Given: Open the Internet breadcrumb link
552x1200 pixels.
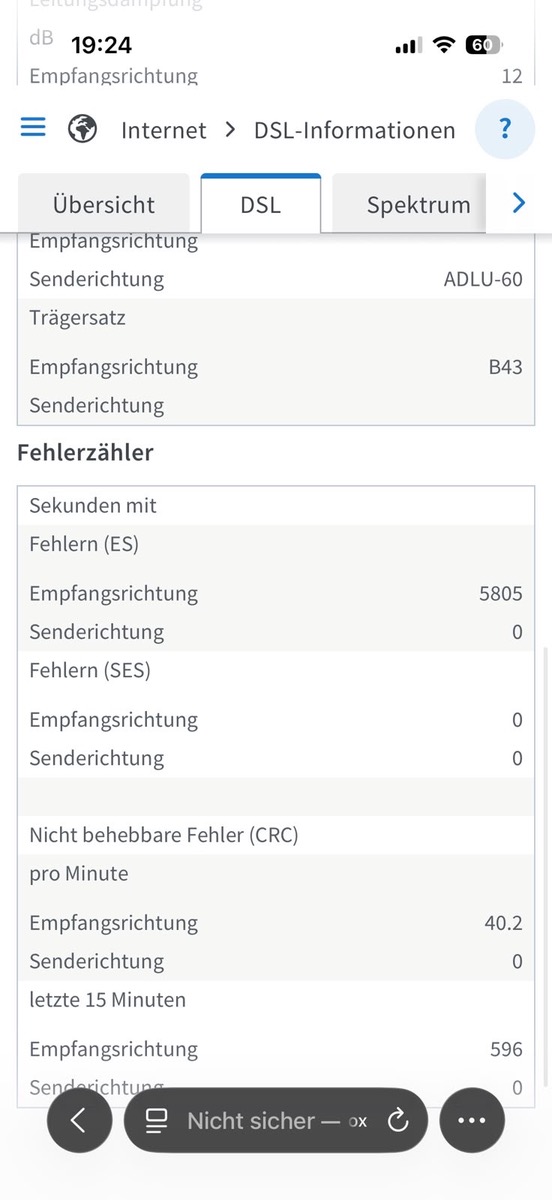Looking at the screenshot, I should 164,130.
